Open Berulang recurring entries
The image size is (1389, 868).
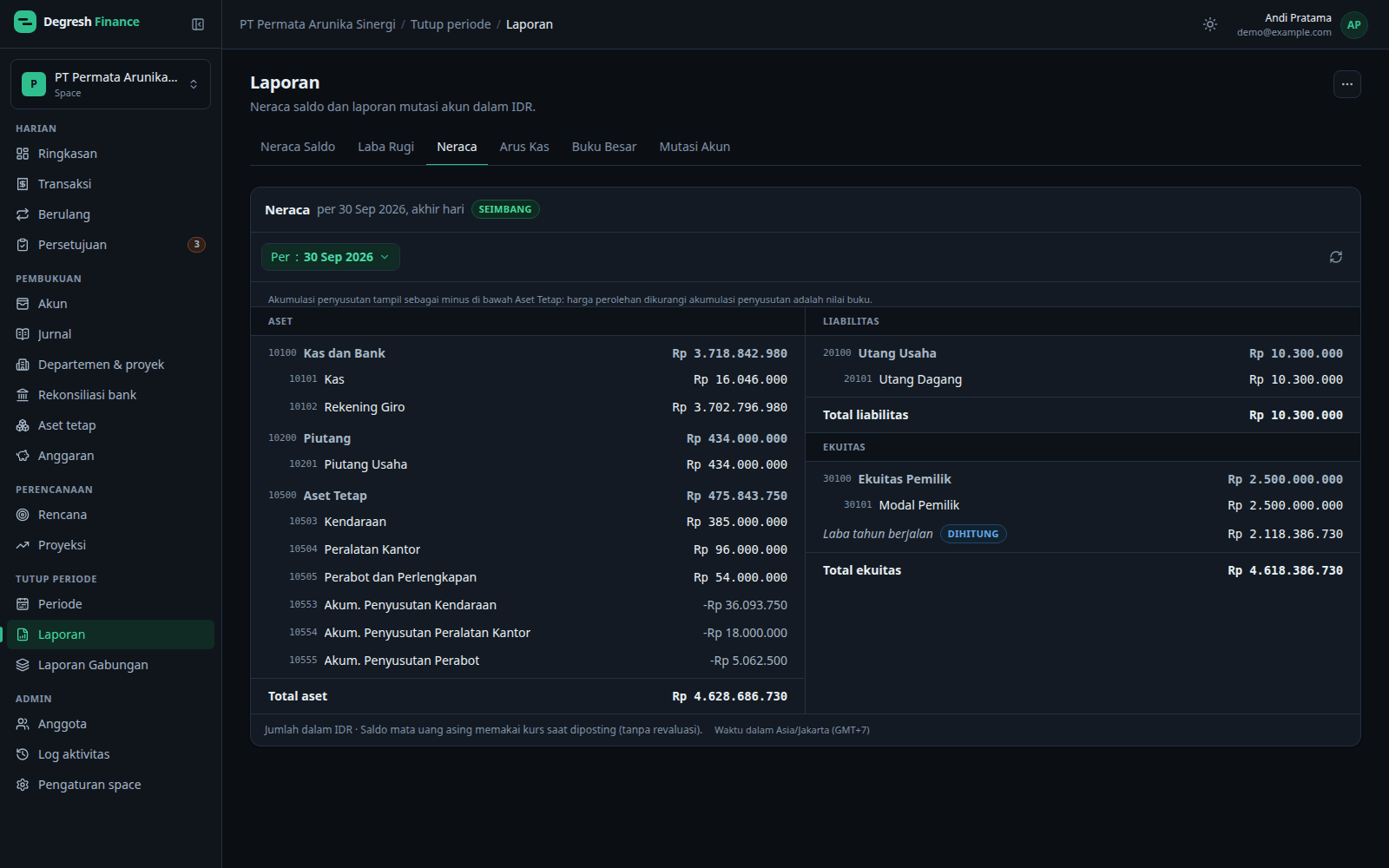110,214
